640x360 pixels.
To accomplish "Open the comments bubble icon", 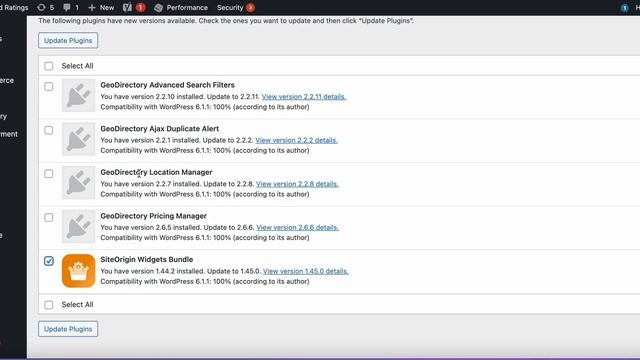I will [x=67, y=7].
